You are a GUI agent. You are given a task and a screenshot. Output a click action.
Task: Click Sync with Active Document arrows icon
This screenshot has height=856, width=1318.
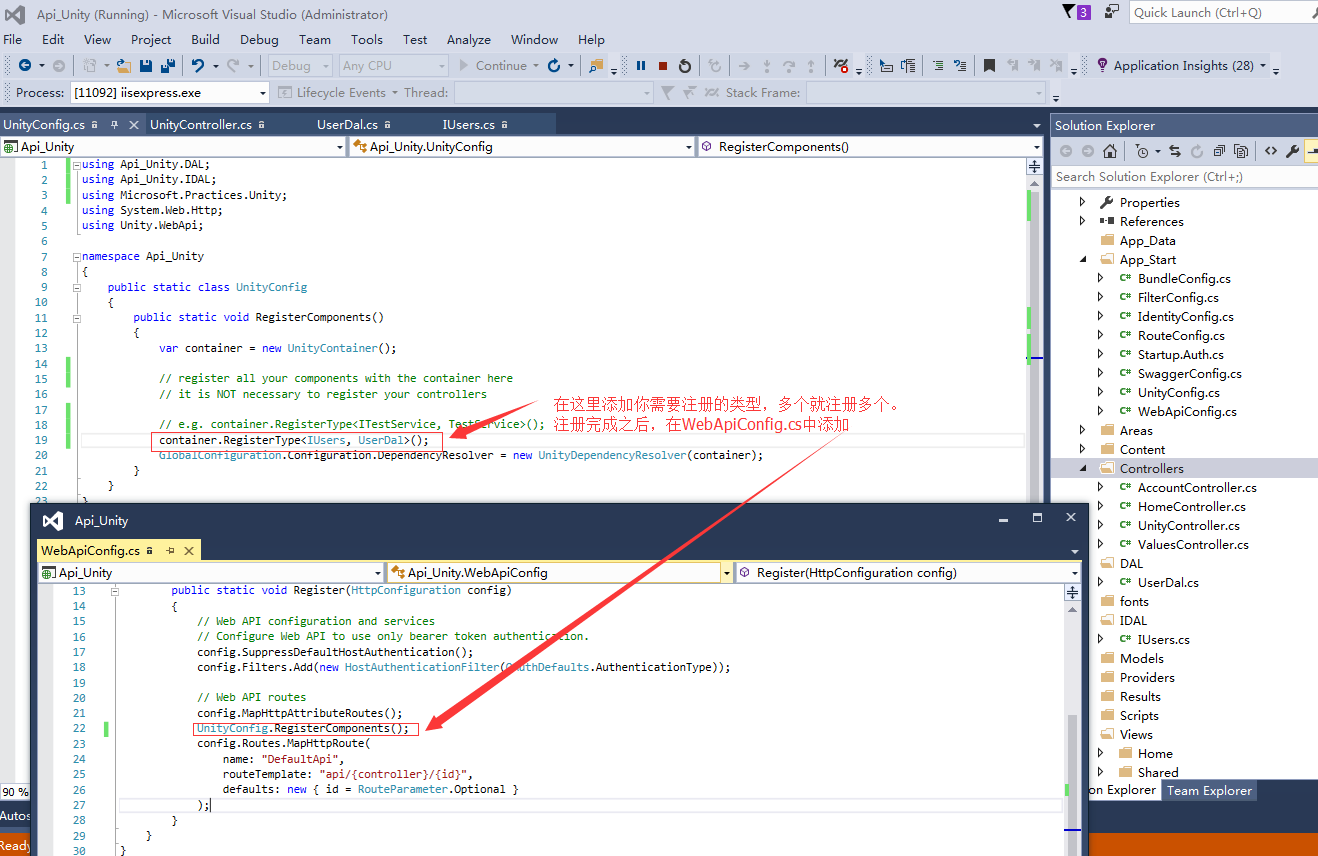(1175, 151)
